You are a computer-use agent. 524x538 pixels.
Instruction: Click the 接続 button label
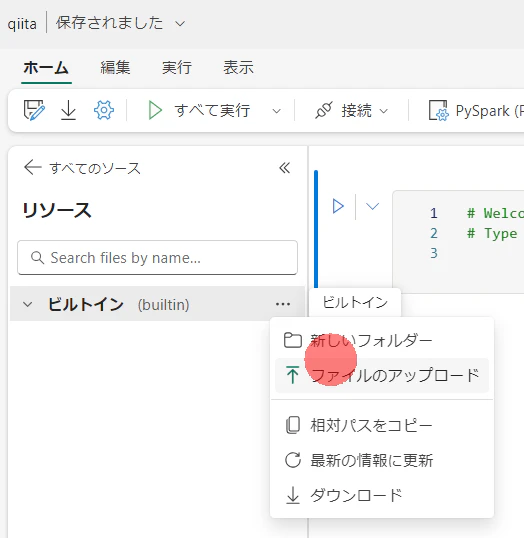pyautogui.click(x=356, y=110)
